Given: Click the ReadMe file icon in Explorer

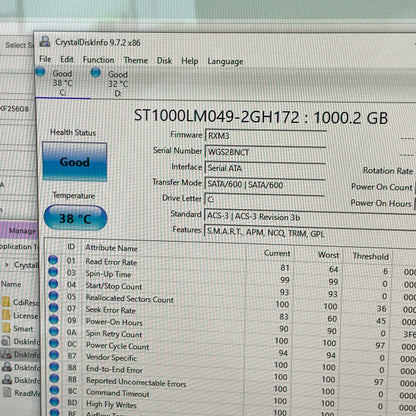Looking at the screenshot, I should coord(7,392).
